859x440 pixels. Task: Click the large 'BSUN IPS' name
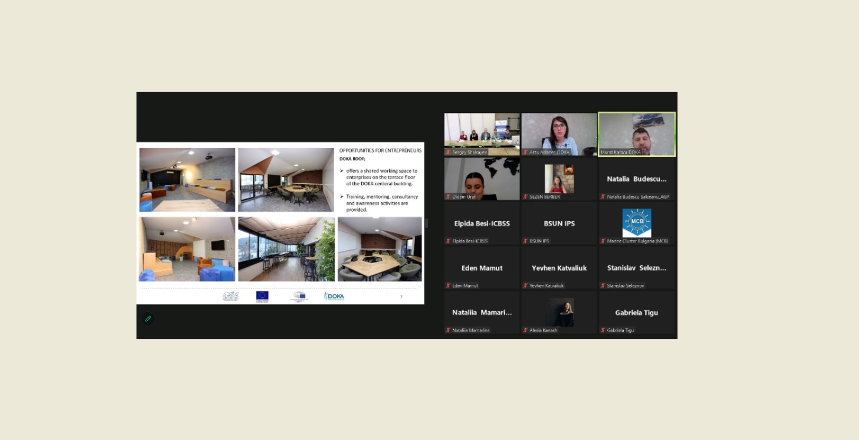coord(559,224)
